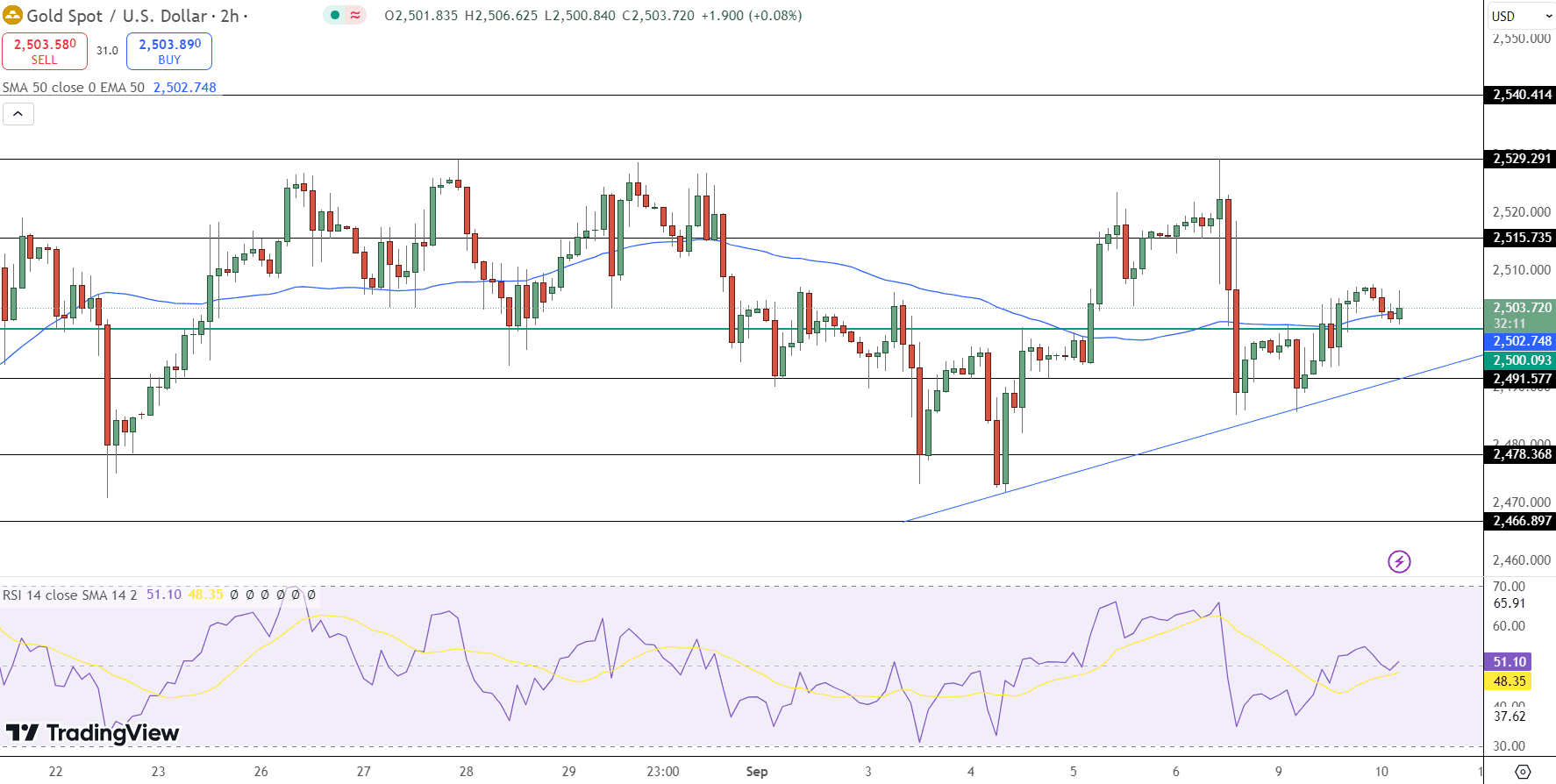The image size is (1556, 784).
Task: Click the 2,529.291 price level label
Action: coord(1522,159)
